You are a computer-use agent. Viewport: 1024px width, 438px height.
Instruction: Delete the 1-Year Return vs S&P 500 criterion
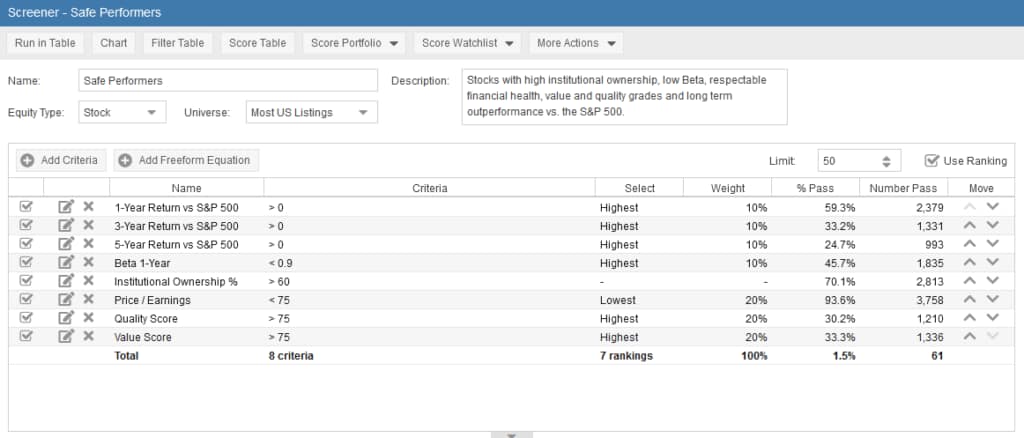coord(89,207)
